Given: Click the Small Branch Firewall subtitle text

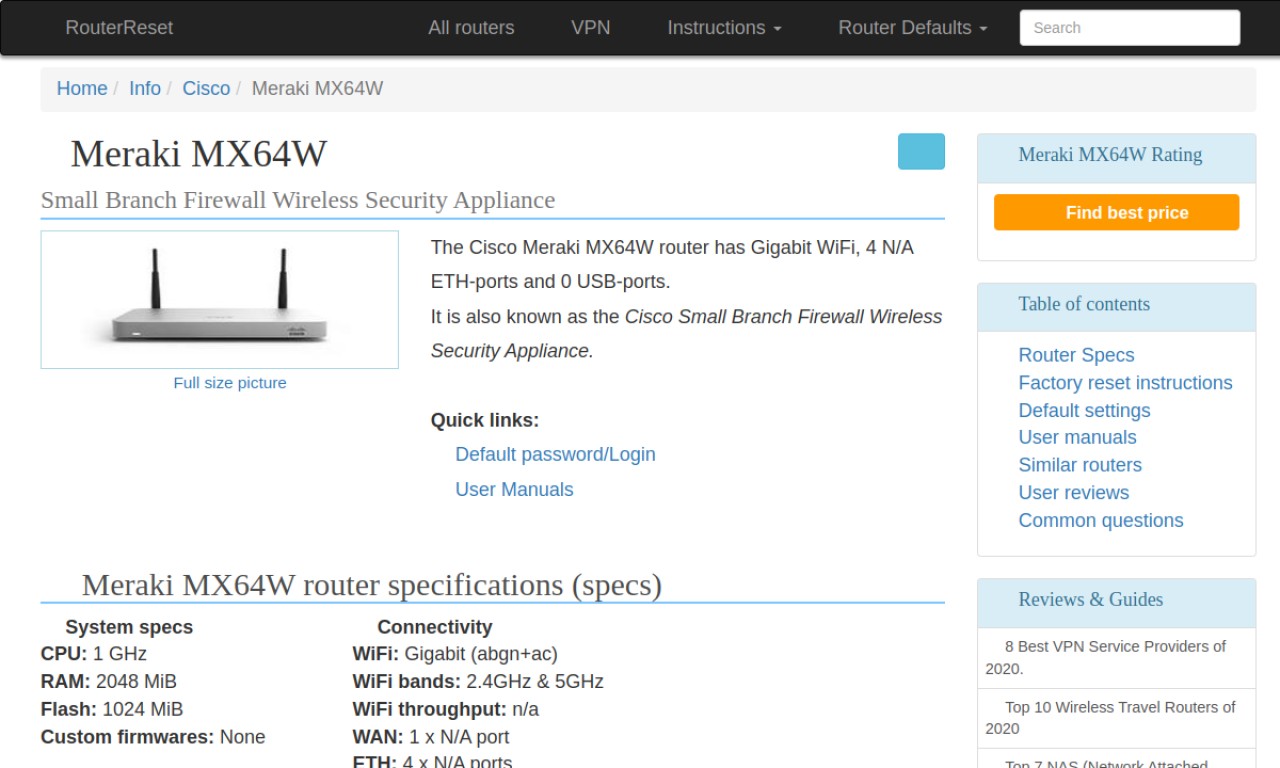Looking at the screenshot, I should coord(298,200).
